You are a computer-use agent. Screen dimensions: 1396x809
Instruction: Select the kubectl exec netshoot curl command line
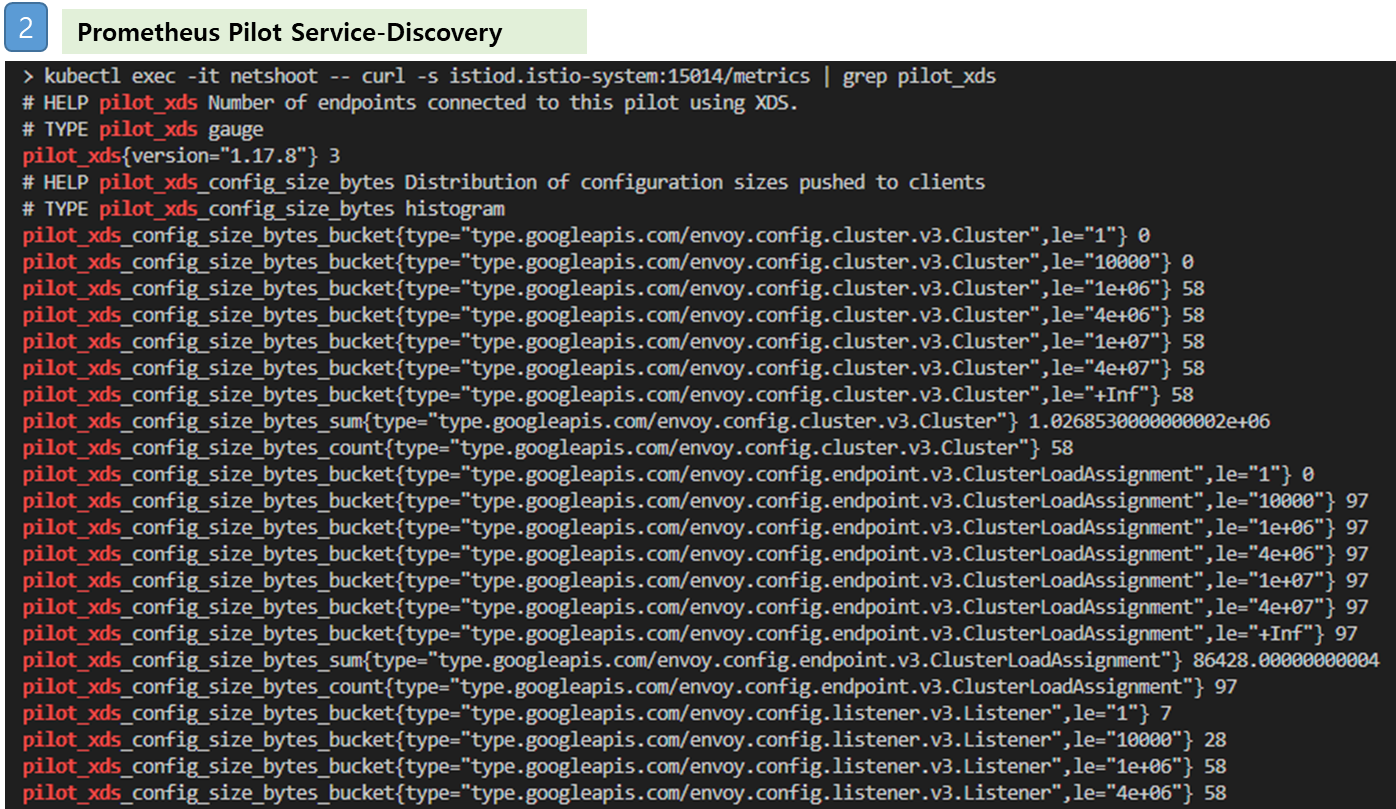[x=509, y=76]
